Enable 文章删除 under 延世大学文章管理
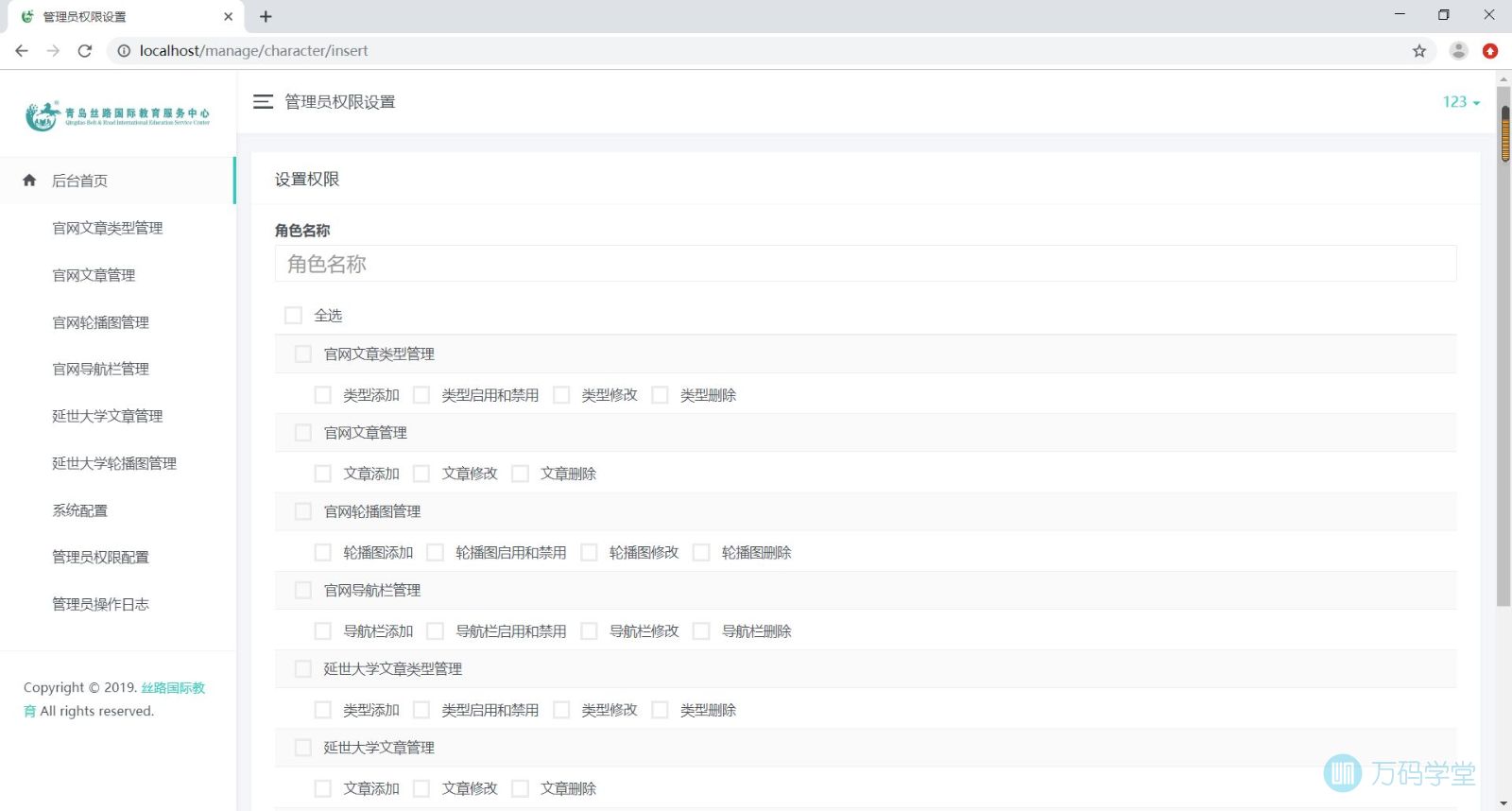The image size is (1512, 811). click(x=520, y=788)
